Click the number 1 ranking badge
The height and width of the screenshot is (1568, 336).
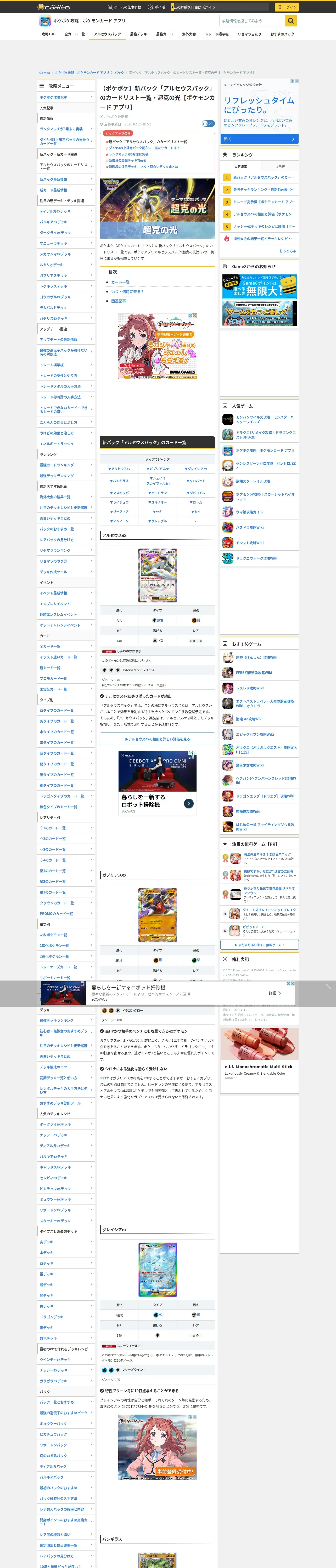pyautogui.click(x=227, y=177)
